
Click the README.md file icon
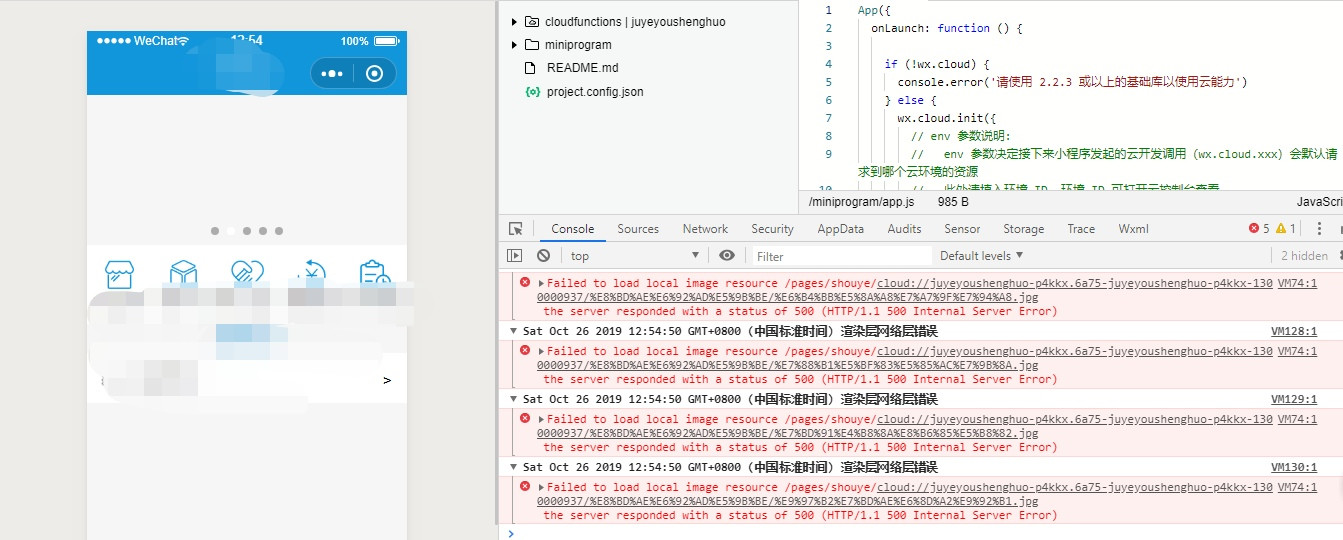pos(532,68)
